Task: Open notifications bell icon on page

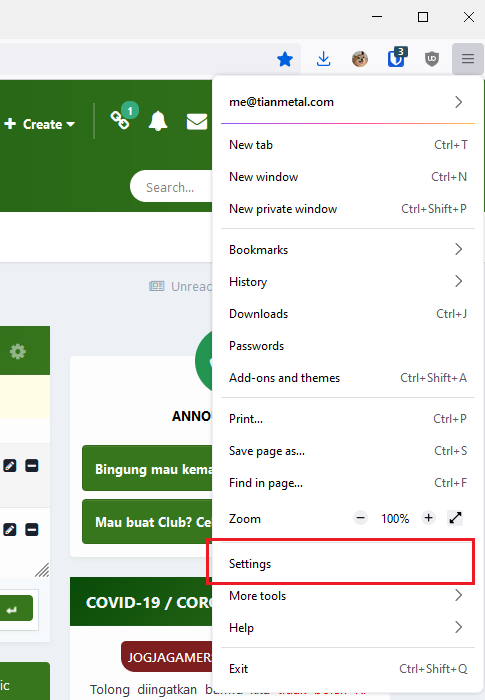Action: (158, 121)
